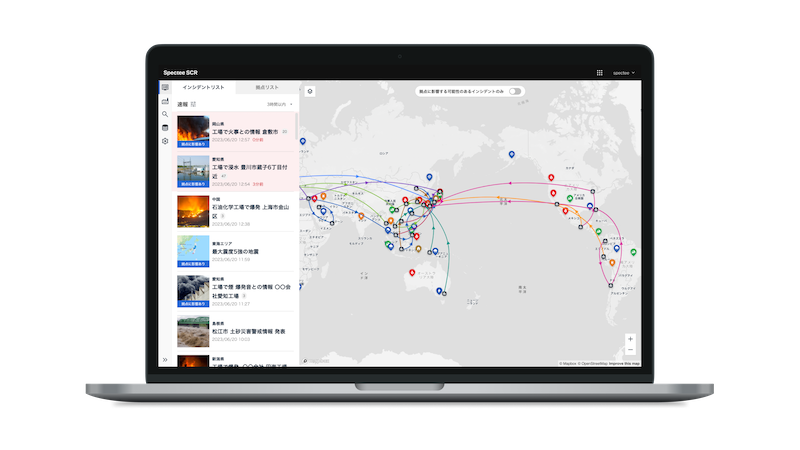Open the 3時間以内 time range dropdown
Image resolution: width=800 pixels, height=450 pixels.
279,103
